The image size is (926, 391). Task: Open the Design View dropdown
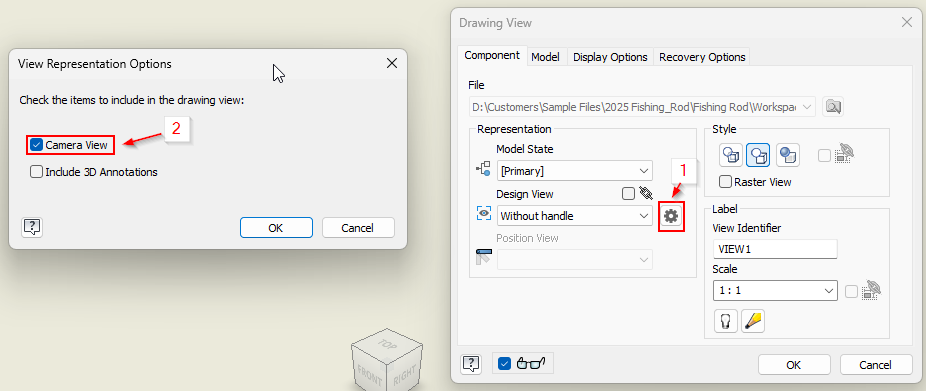(x=575, y=216)
